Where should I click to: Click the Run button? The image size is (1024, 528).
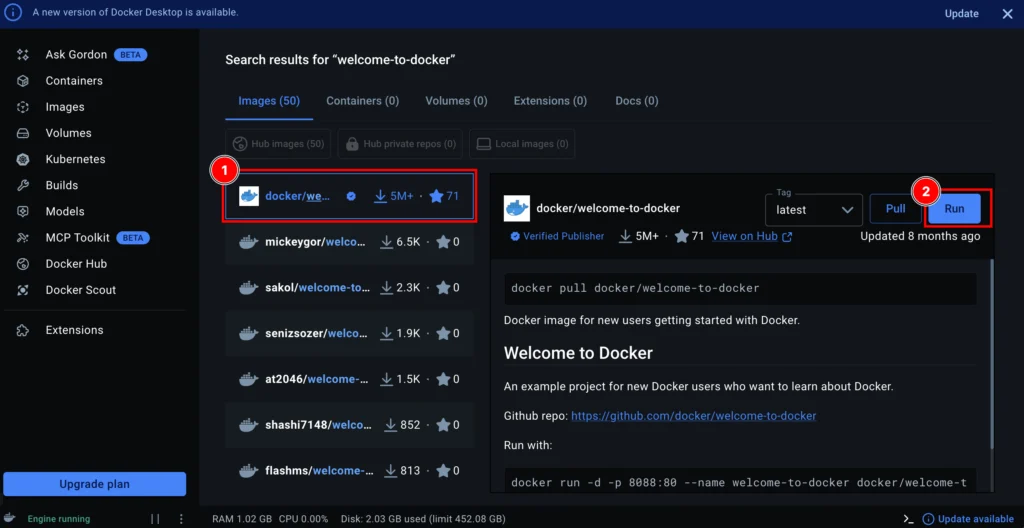954,209
